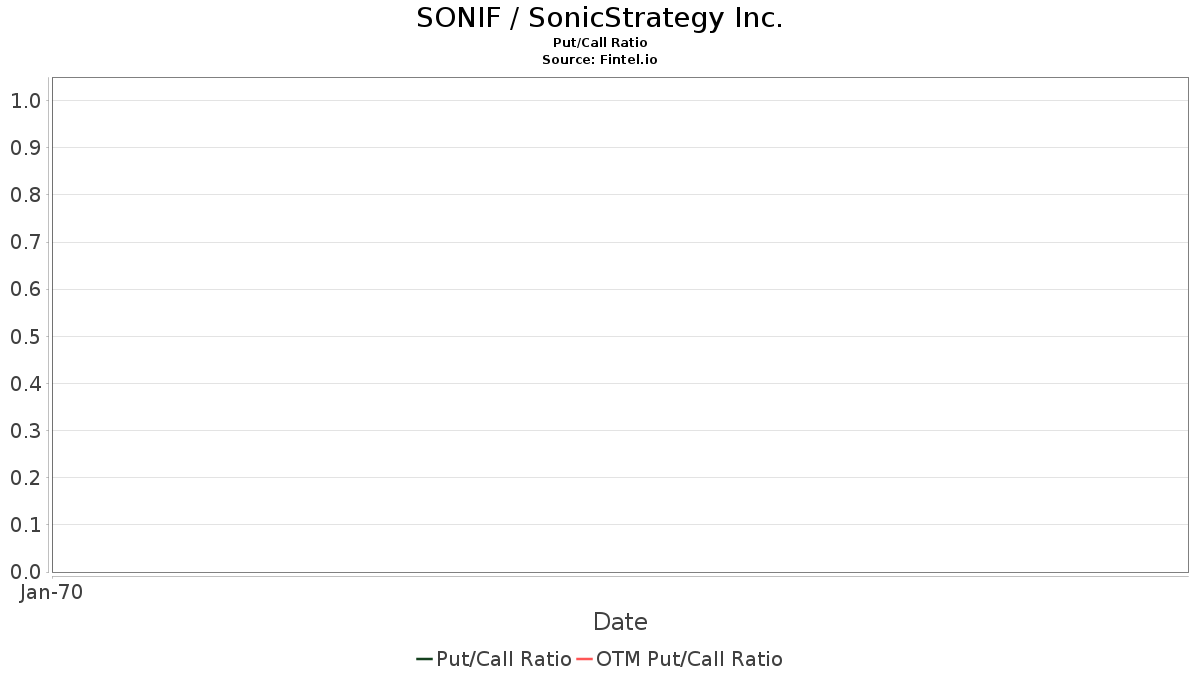Click the red OTM Put/Call Ratio legend line
The image size is (1200, 675).
click(585, 659)
